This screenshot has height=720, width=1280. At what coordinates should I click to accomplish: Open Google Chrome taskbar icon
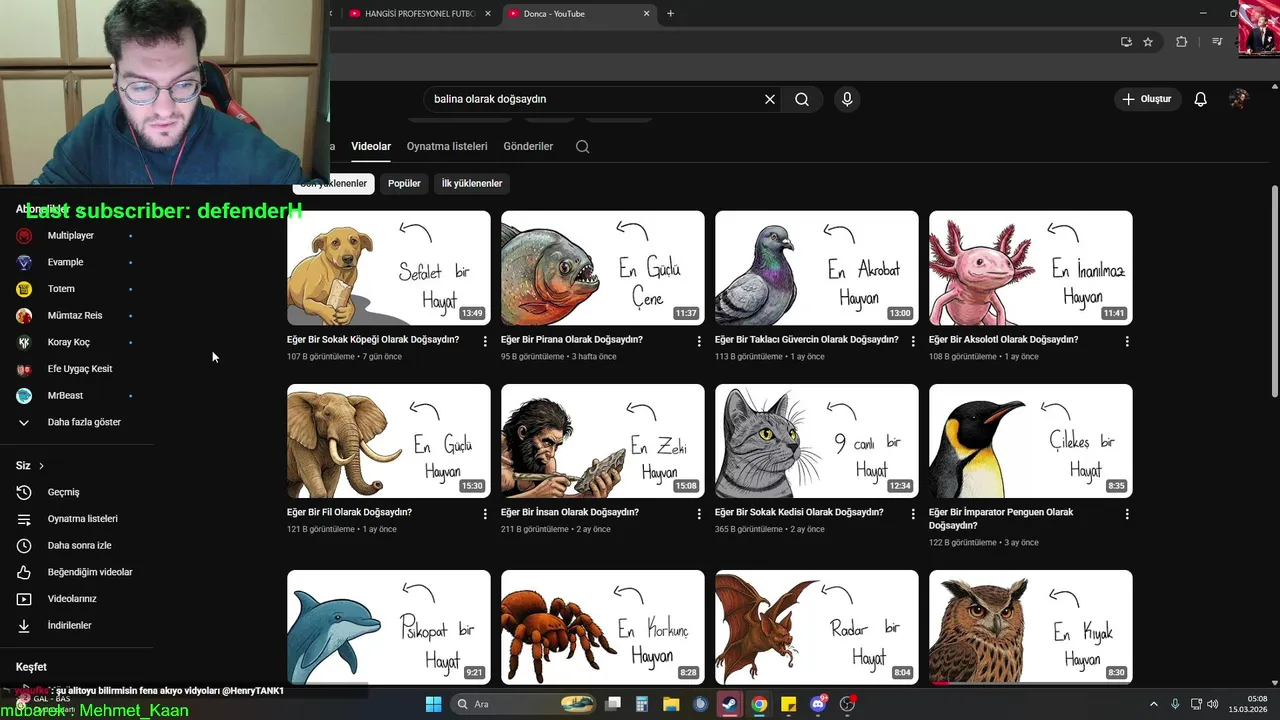tap(759, 704)
